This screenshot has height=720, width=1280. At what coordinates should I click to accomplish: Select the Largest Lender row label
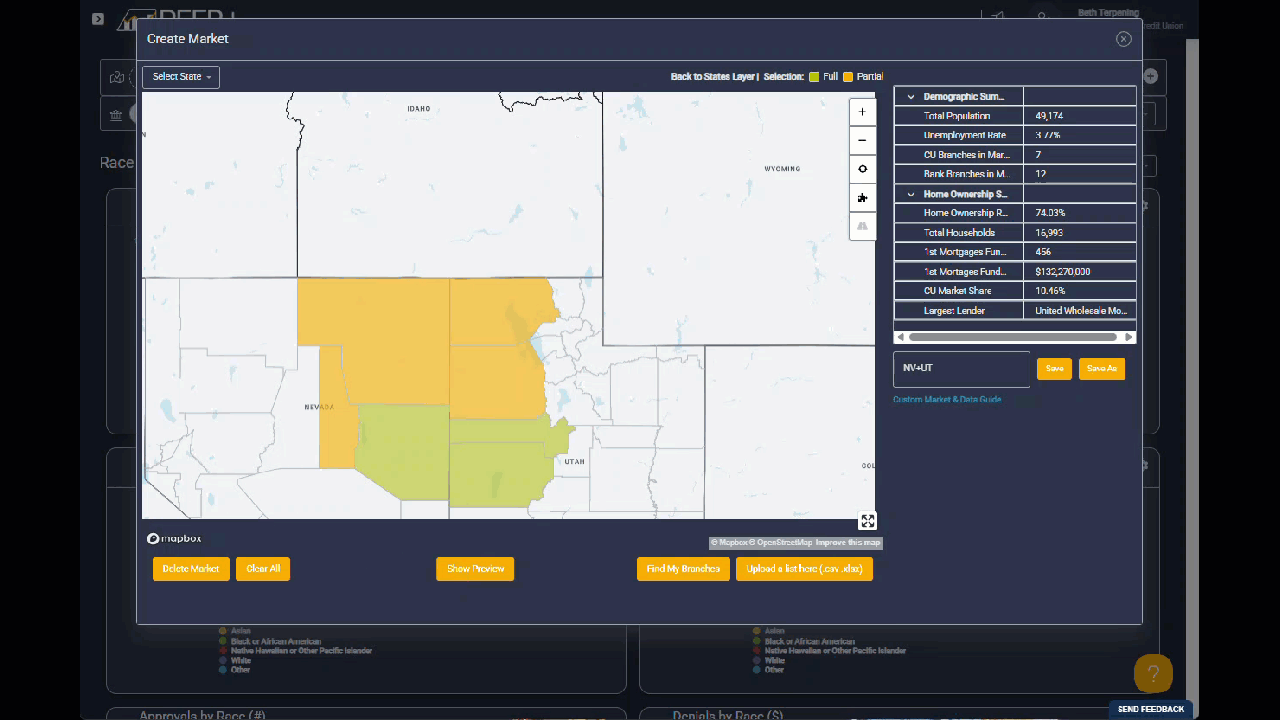coord(954,311)
